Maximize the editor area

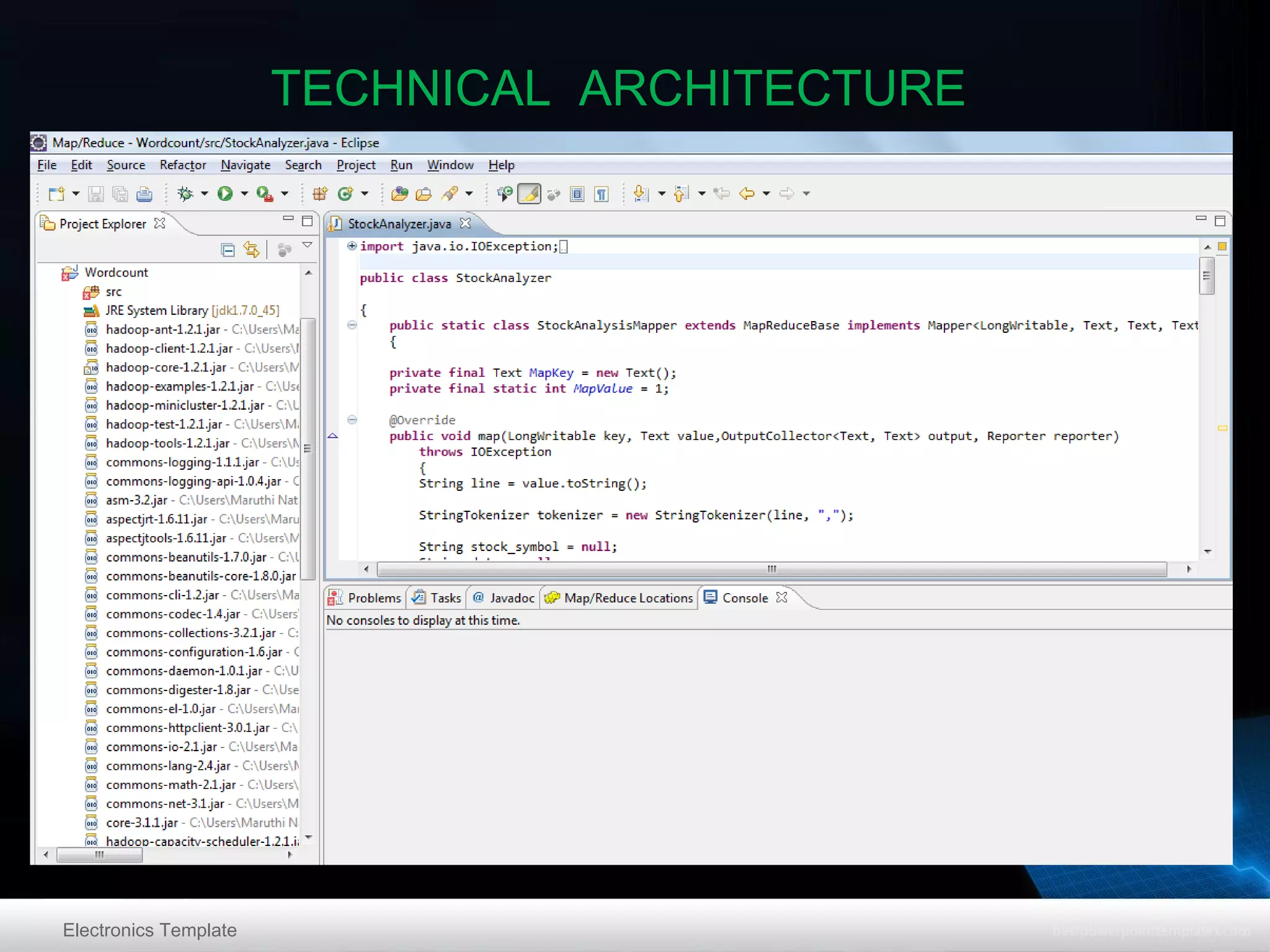pyautogui.click(x=1220, y=221)
